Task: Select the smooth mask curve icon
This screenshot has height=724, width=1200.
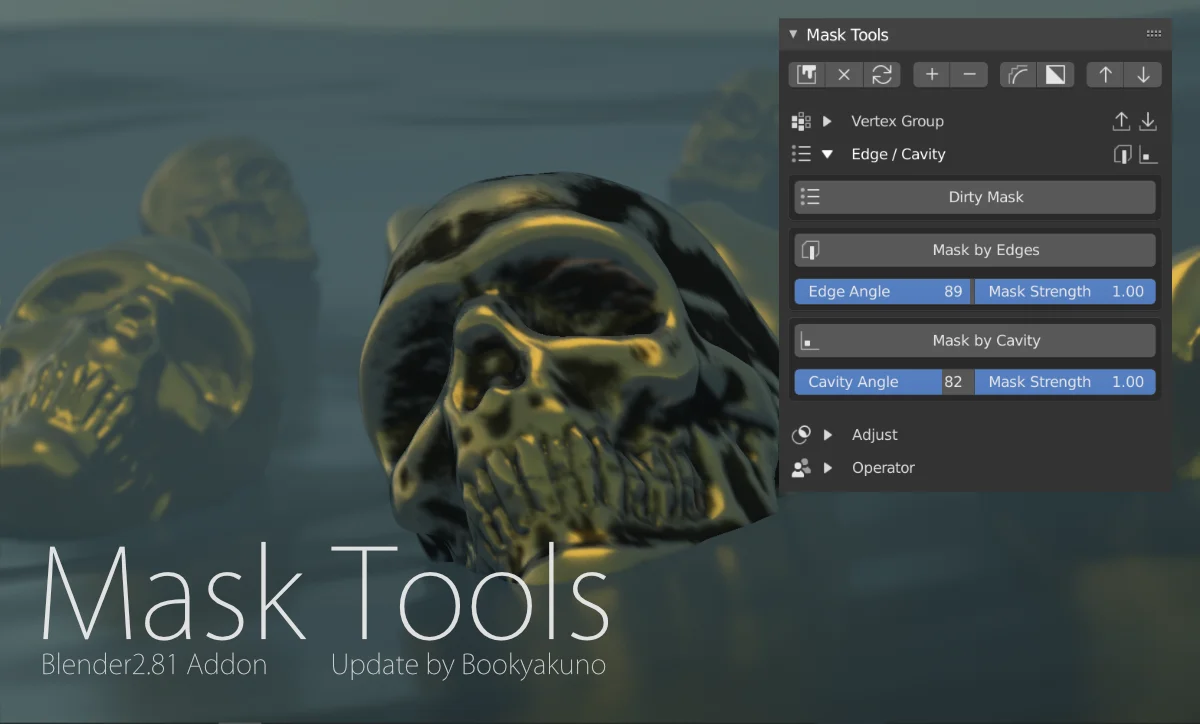Action: tap(1017, 74)
